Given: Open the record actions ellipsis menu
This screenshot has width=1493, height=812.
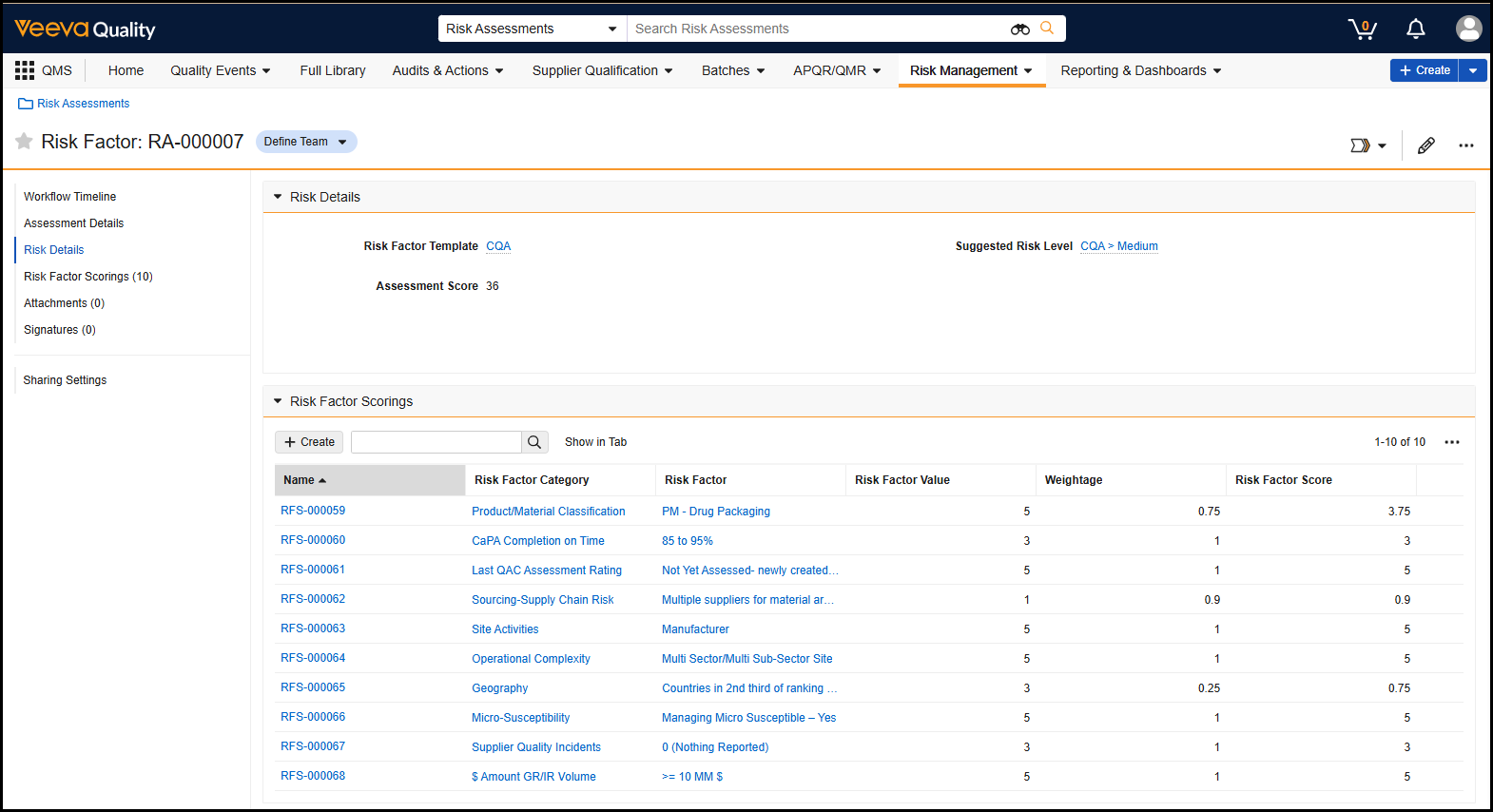Looking at the screenshot, I should [x=1465, y=145].
